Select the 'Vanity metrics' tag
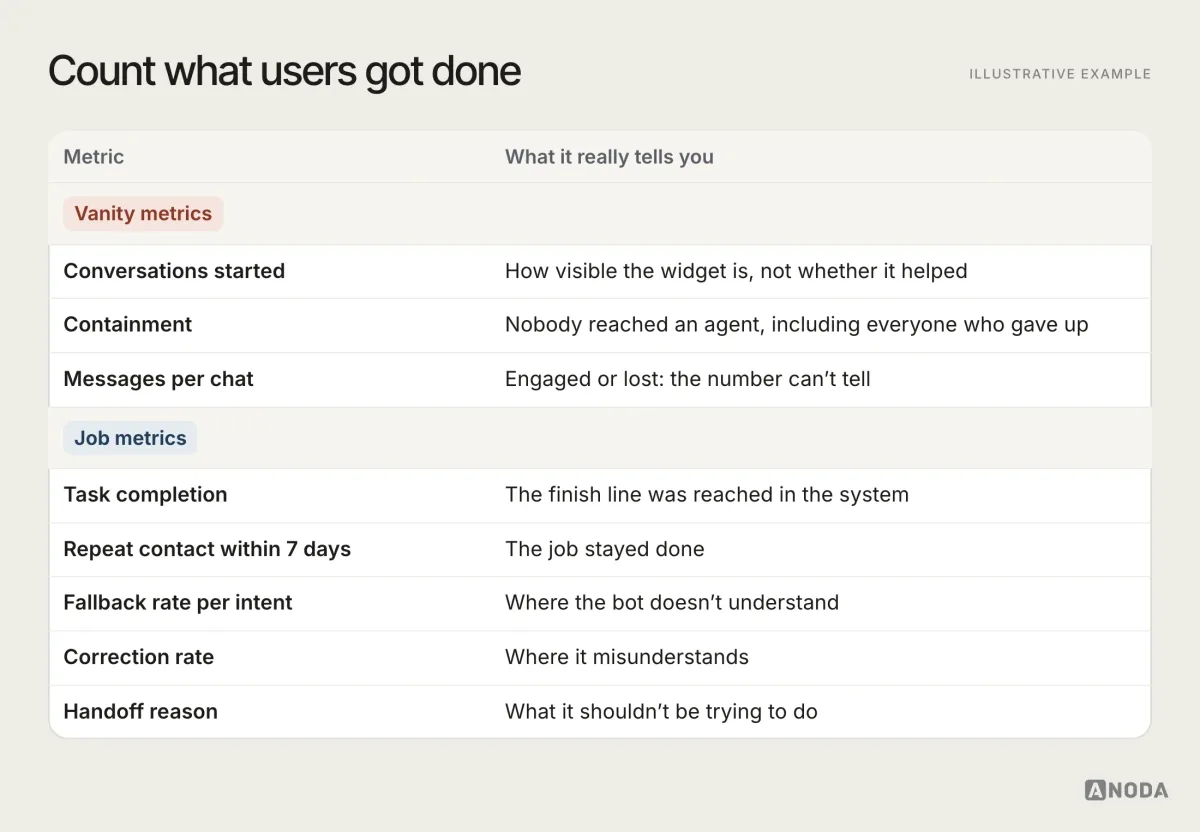 143,214
